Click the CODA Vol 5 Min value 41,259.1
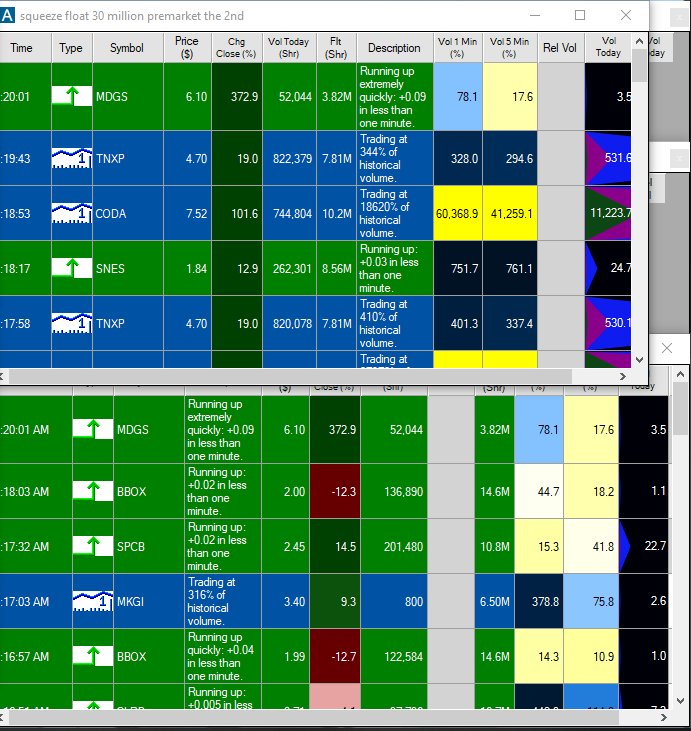The height and width of the screenshot is (731, 691). [511, 214]
